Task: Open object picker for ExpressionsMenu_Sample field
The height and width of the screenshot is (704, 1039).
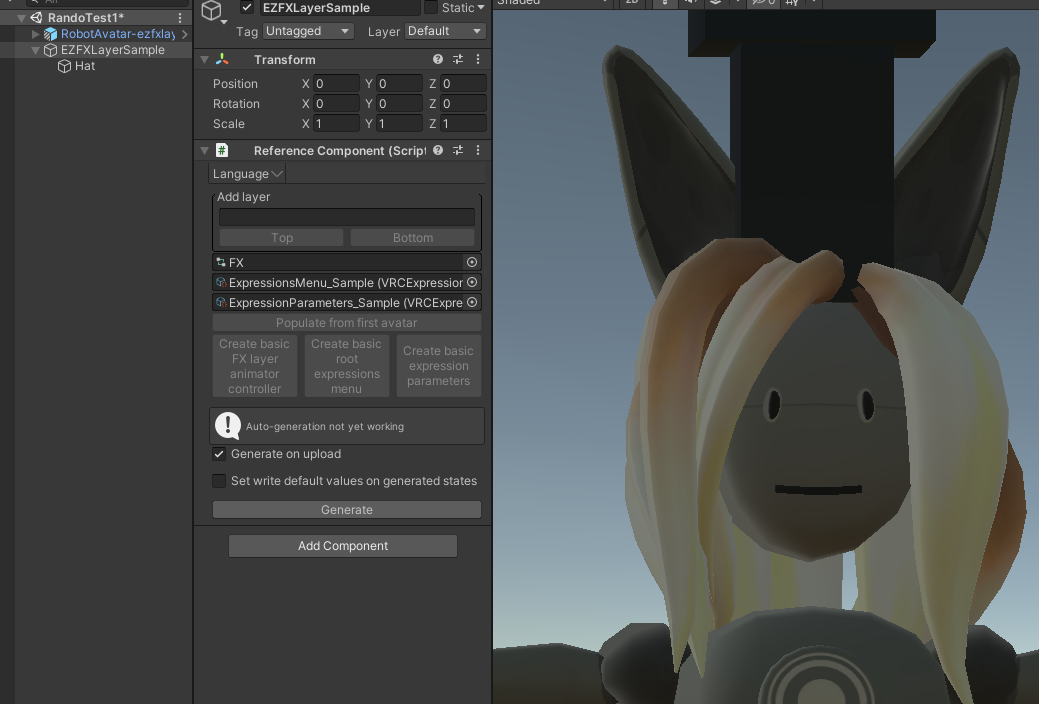Action: coord(472,282)
